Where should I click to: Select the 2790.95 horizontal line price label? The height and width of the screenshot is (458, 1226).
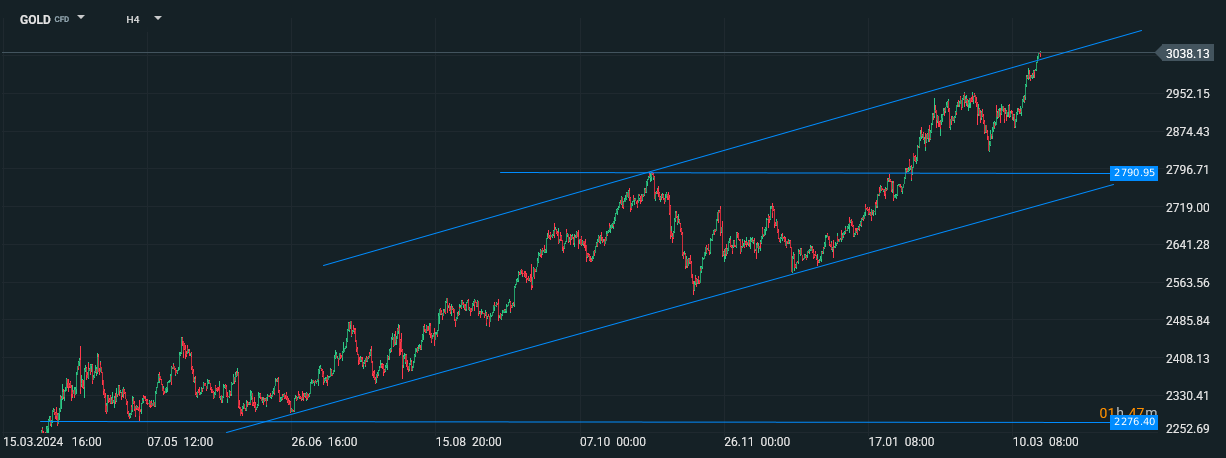coord(1135,173)
